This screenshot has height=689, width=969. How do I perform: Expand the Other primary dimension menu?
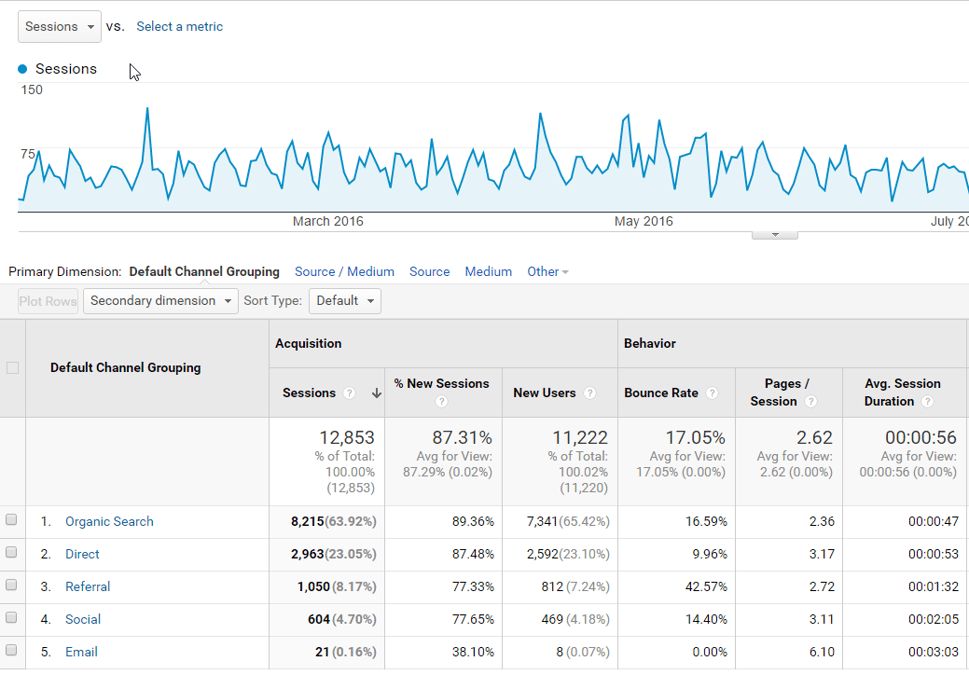pyautogui.click(x=548, y=272)
